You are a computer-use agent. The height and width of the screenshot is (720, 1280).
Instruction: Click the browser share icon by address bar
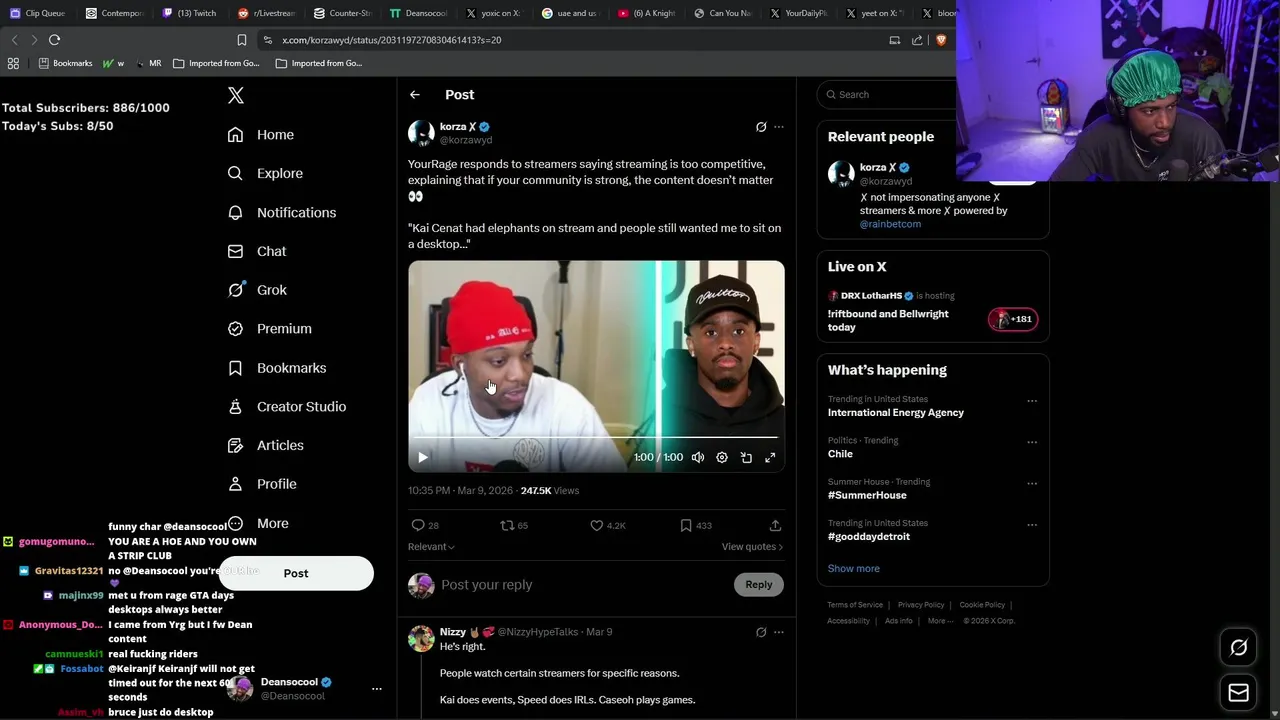point(917,40)
